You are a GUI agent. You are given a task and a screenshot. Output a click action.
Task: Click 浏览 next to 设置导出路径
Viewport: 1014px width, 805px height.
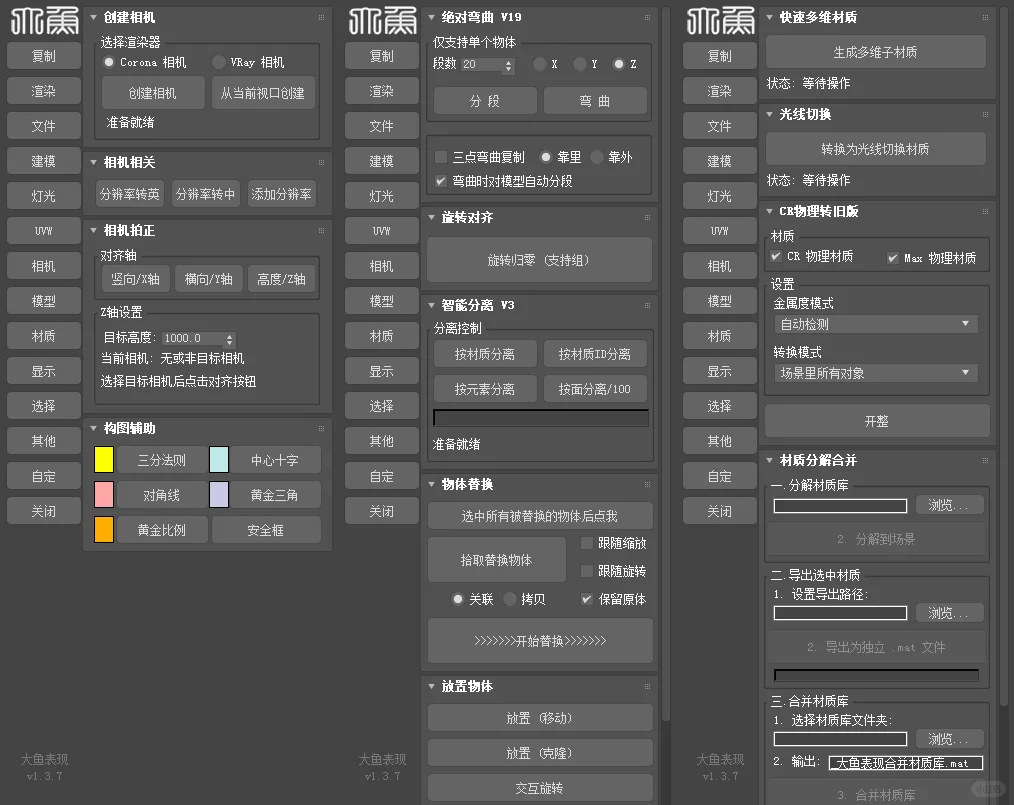tap(948, 613)
